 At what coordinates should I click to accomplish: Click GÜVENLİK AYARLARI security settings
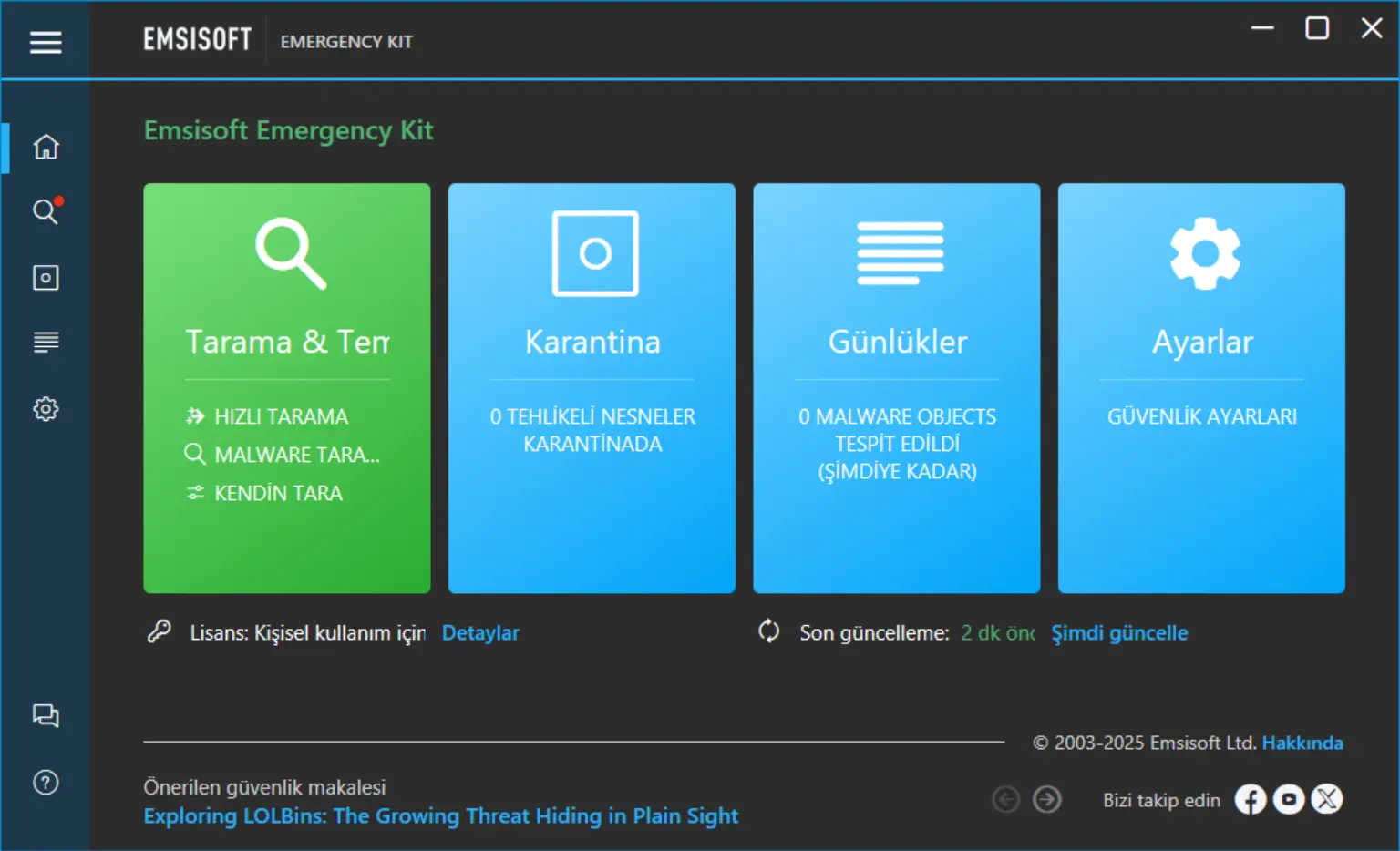[x=1202, y=416]
